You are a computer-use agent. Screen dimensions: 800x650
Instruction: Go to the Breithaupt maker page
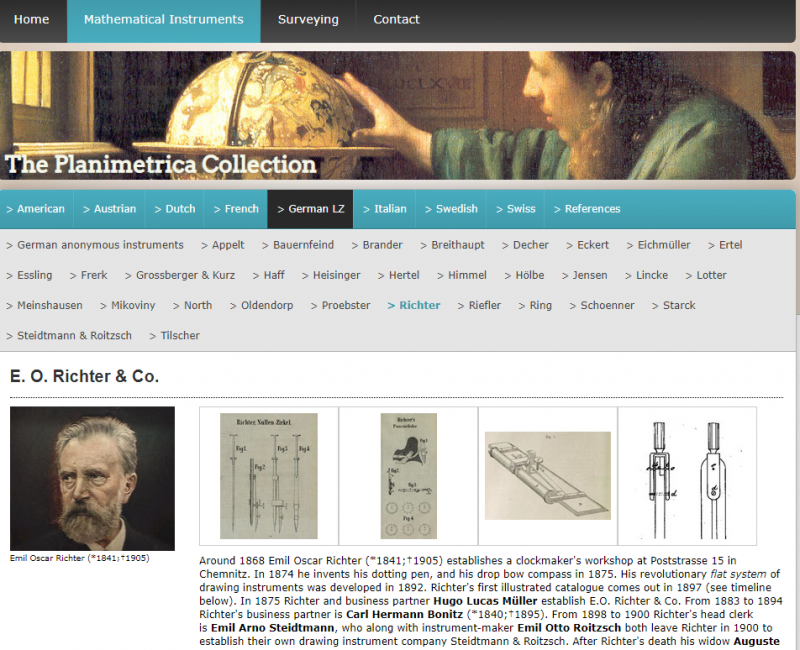coord(452,245)
